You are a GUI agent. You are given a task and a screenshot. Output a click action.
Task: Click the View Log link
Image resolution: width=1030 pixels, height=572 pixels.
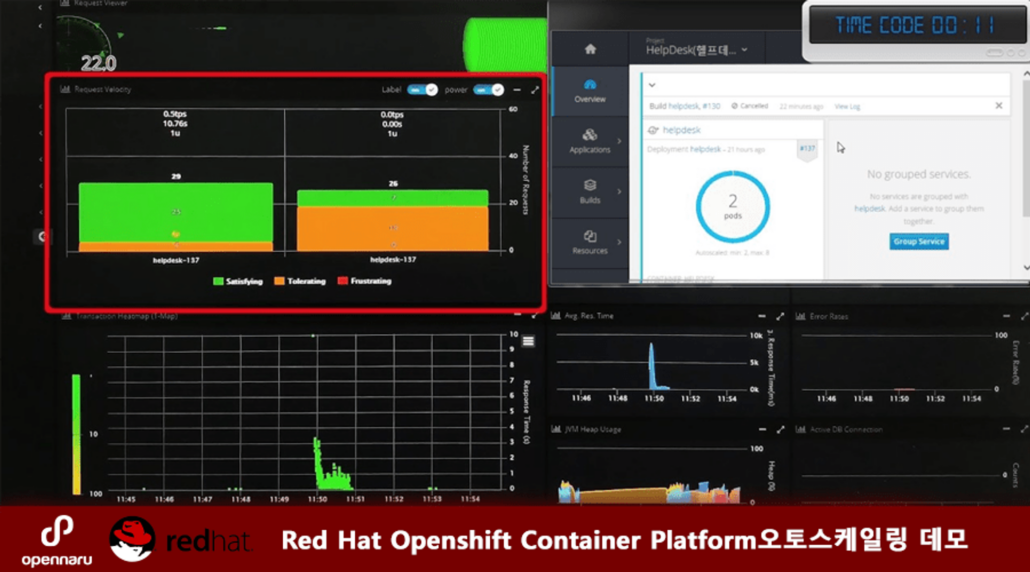click(x=847, y=106)
